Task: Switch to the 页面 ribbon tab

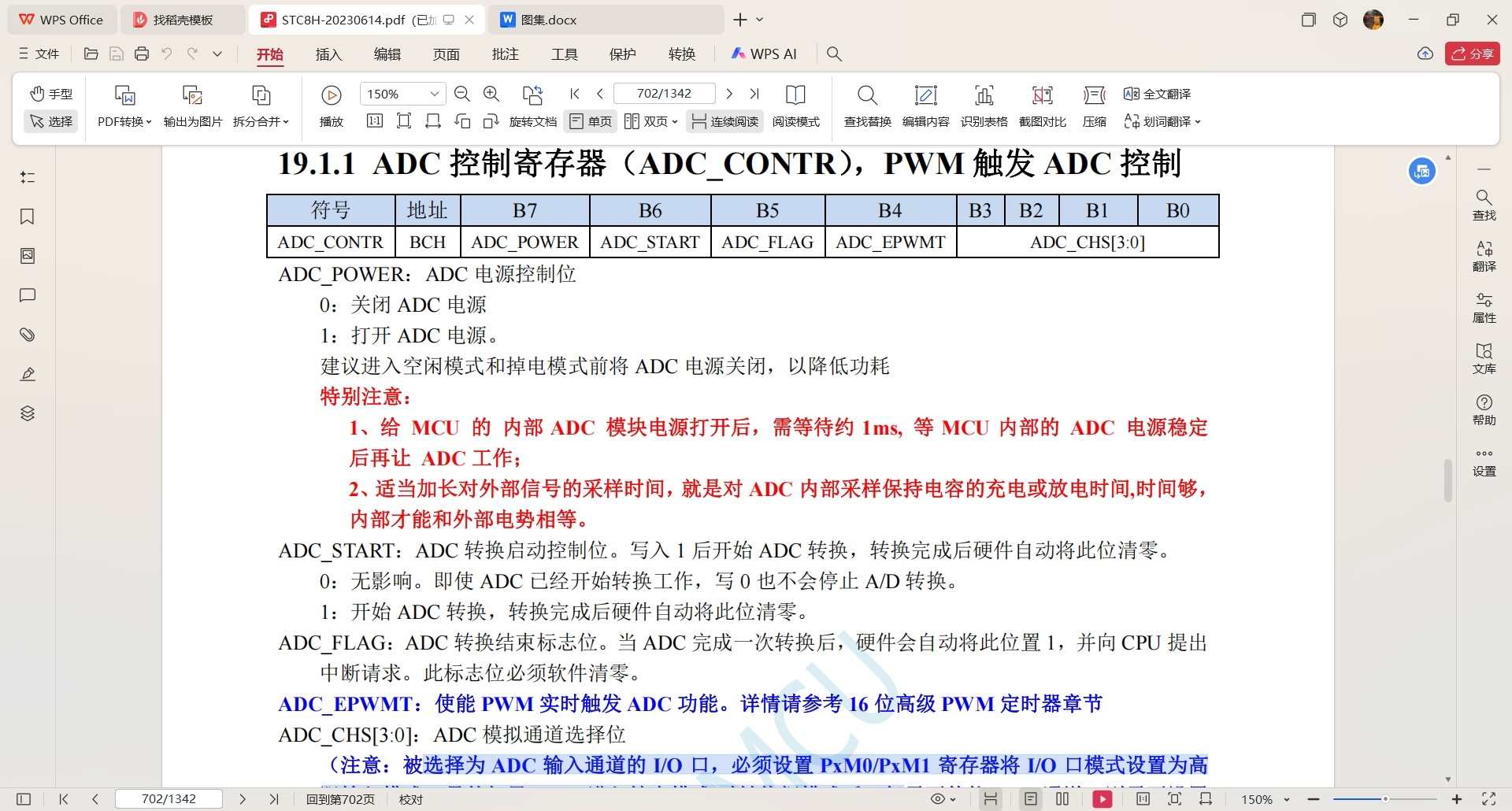Action: coord(446,54)
